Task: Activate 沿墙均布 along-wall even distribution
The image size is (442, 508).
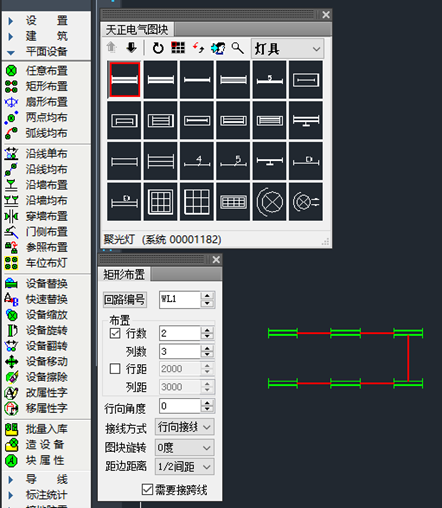Action: coord(37,200)
